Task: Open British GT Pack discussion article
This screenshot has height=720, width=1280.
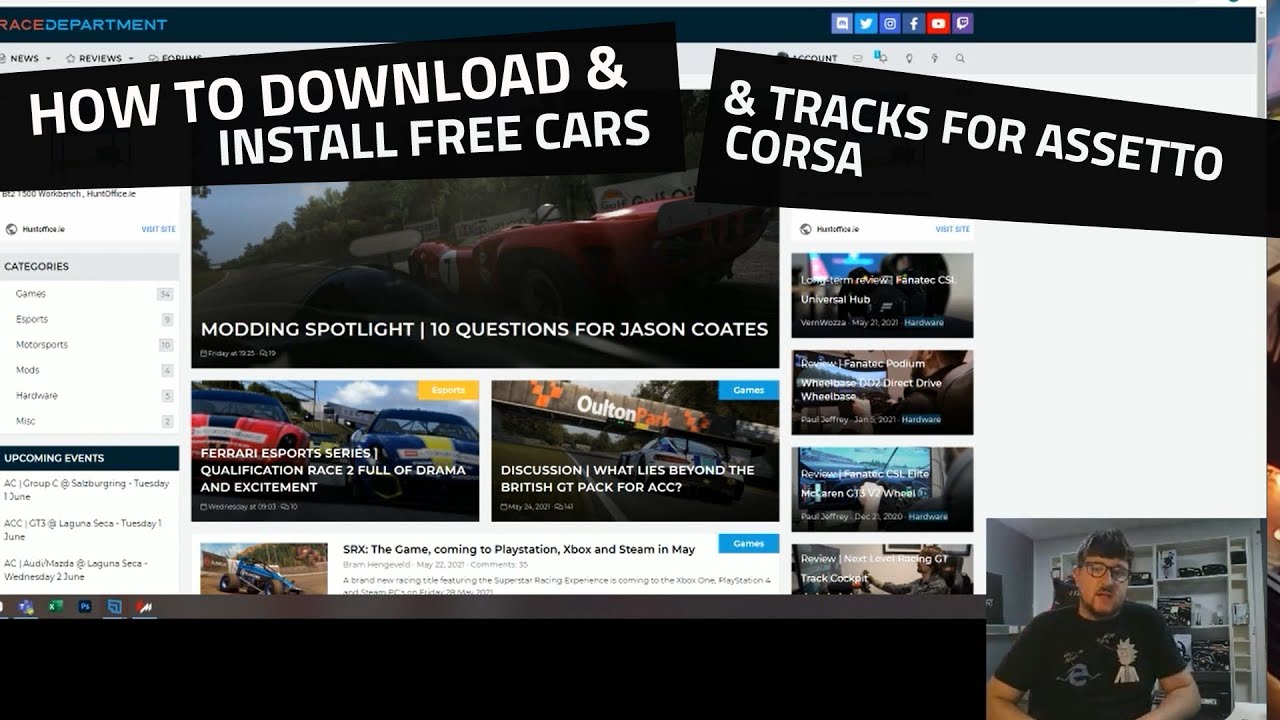Action: [x=628, y=478]
